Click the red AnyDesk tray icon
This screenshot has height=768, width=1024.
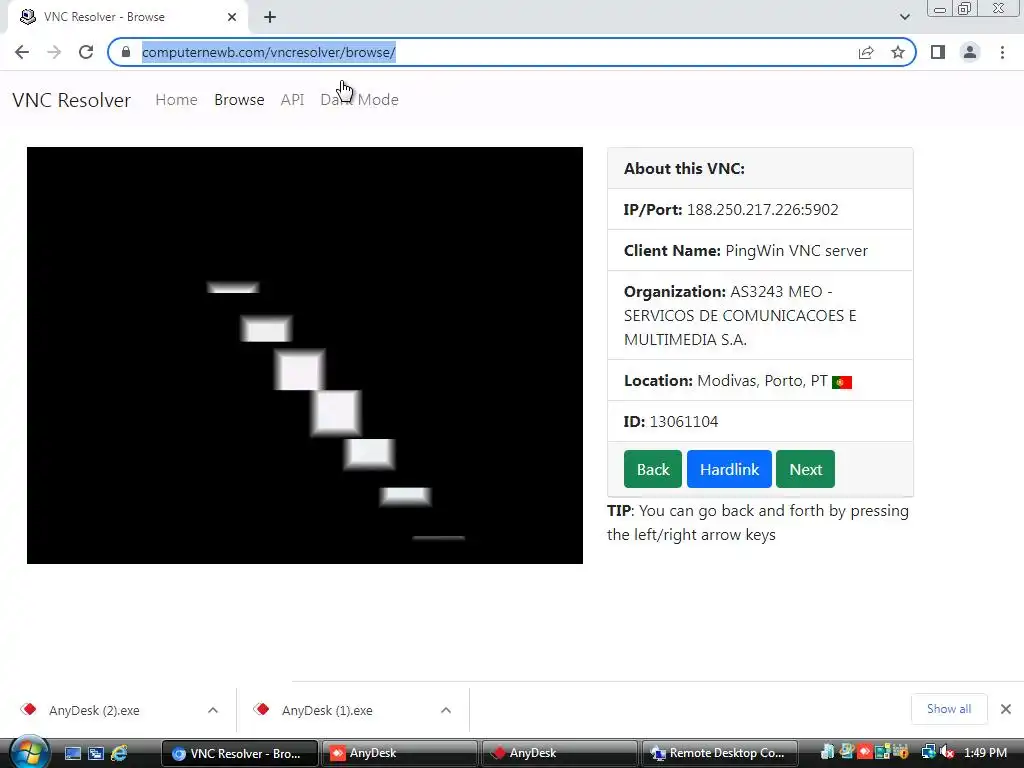(x=865, y=753)
